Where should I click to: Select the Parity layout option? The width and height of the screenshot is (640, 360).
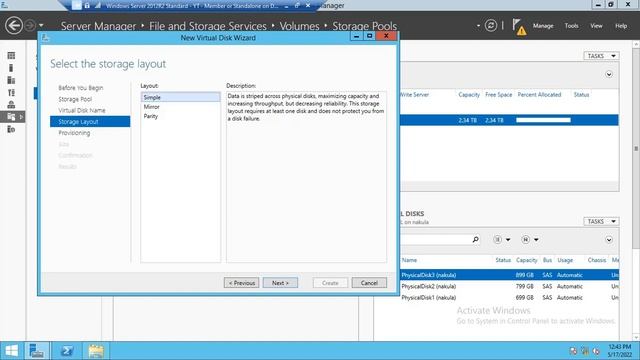(x=180, y=116)
